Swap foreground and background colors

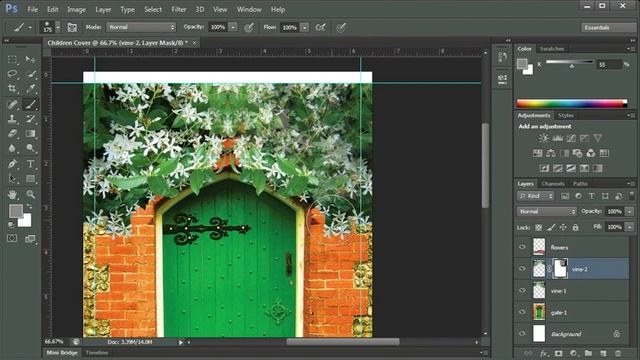(29, 206)
